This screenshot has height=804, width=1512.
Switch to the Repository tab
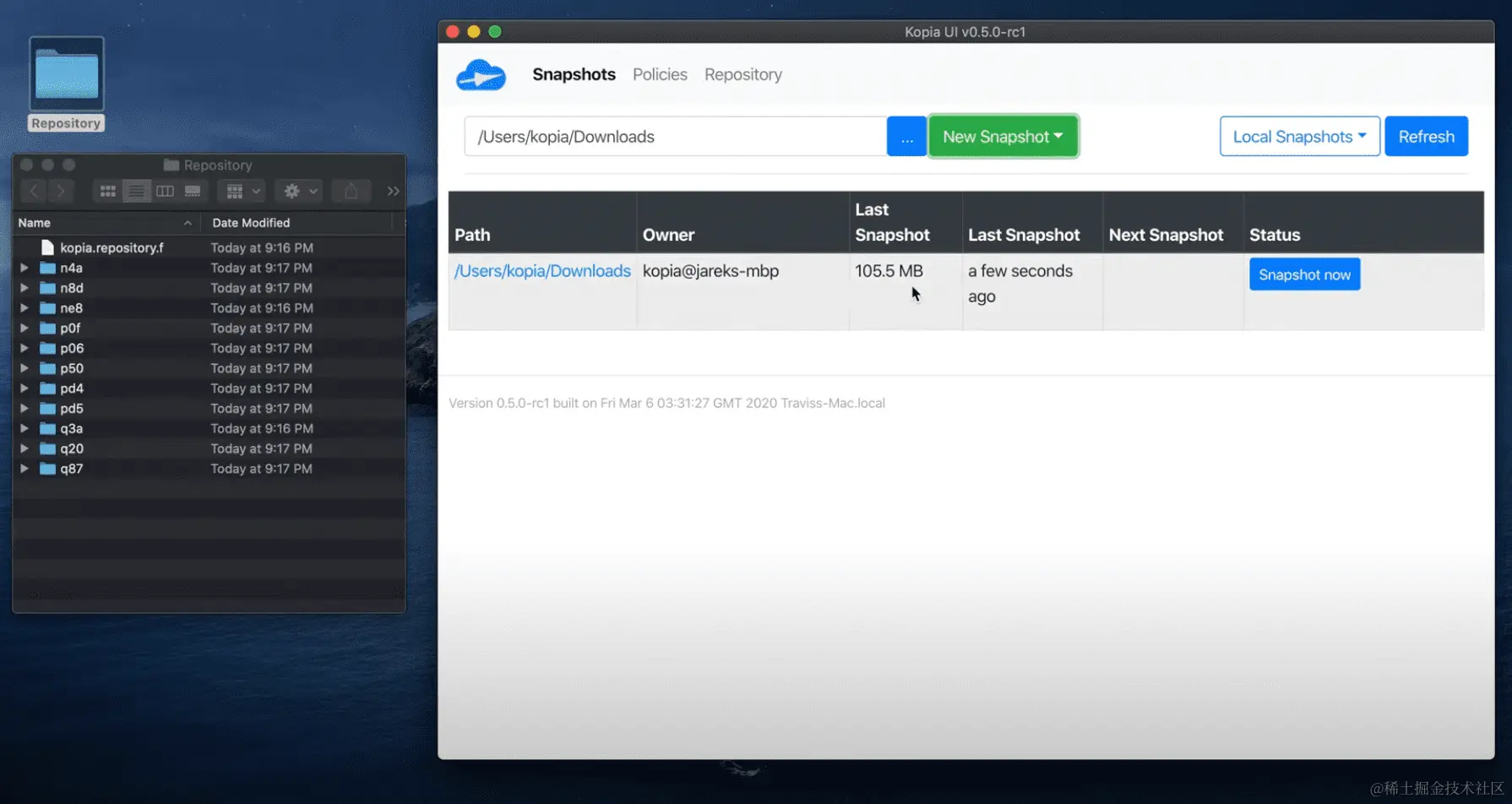(743, 74)
